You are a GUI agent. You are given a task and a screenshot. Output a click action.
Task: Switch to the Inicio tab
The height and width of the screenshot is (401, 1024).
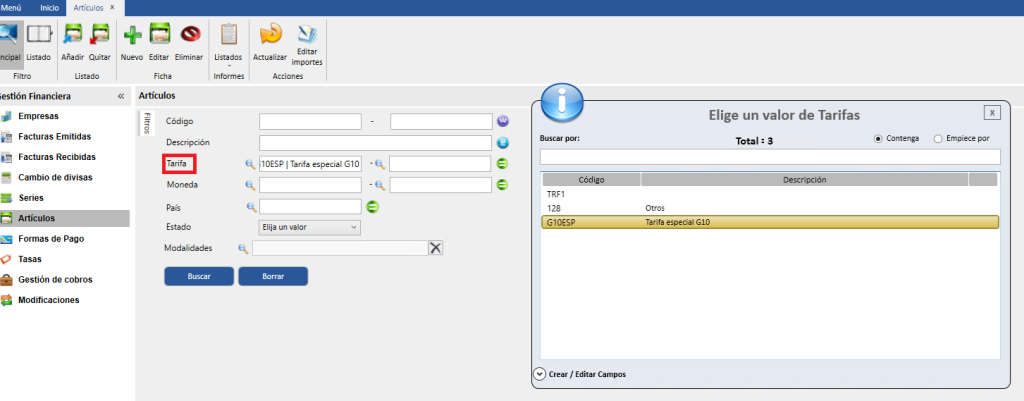(x=49, y=8)
